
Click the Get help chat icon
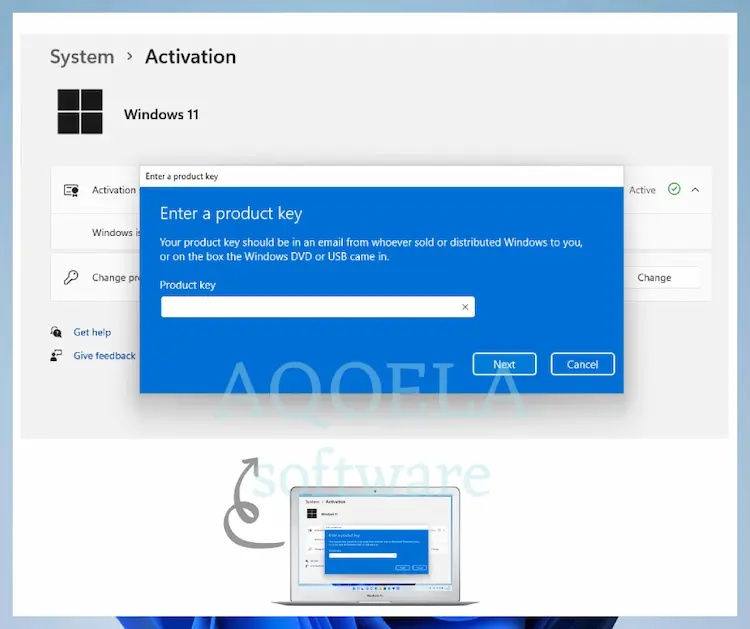click(x=56, y=331)
